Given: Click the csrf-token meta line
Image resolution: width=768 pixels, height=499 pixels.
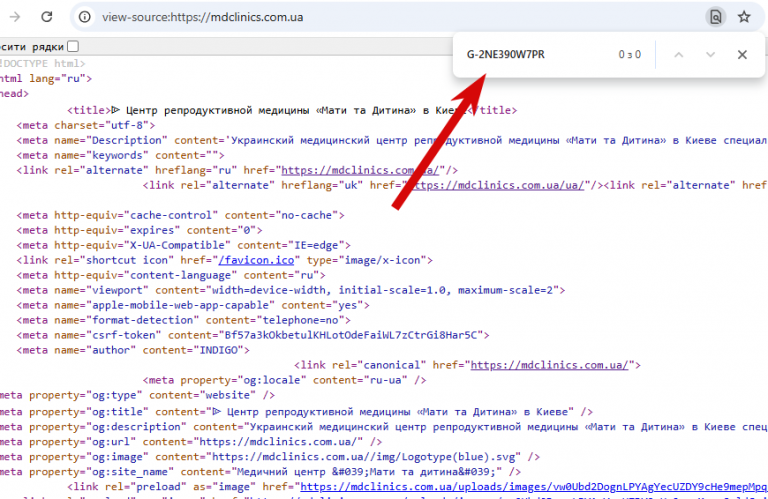Looking at the screenshot, I should (253, 335).
